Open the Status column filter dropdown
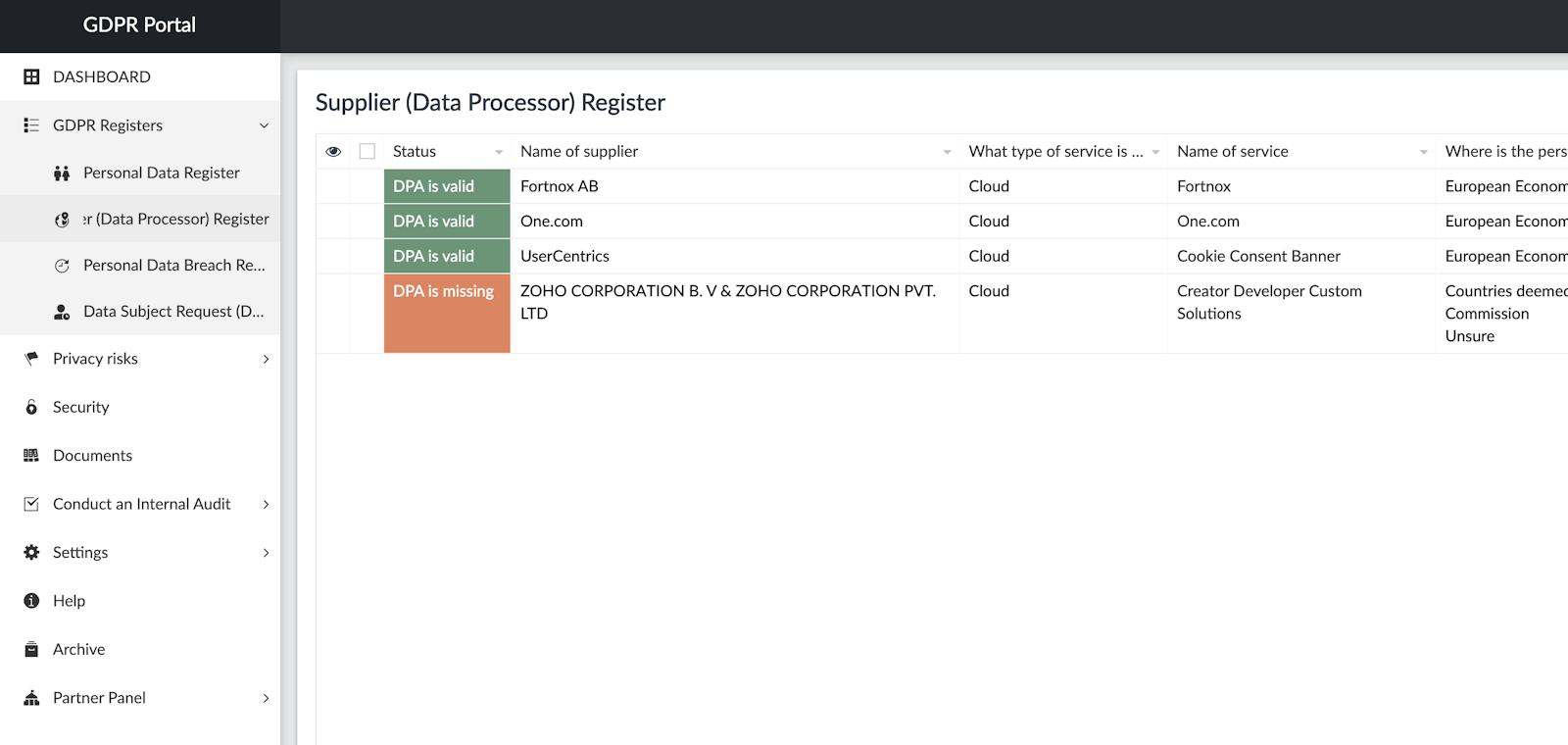 point(499,152)
